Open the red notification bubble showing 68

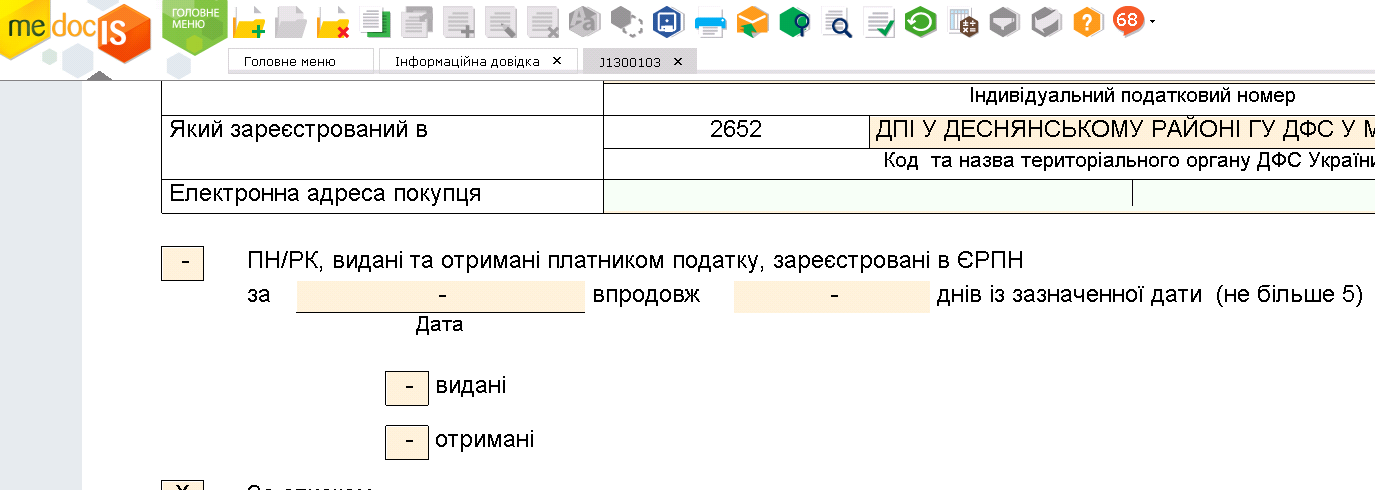[1128, 20]
